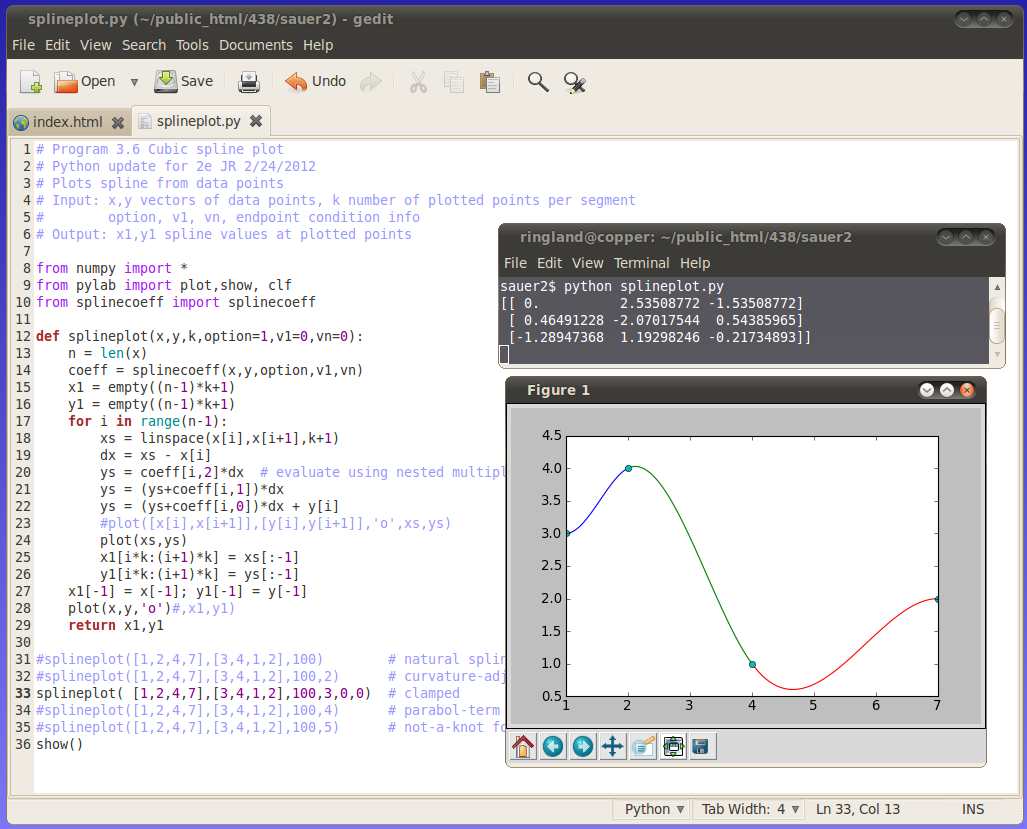Click the data point at x=4 on plot
Screen dimensions: 1027x829
(753, 664)
